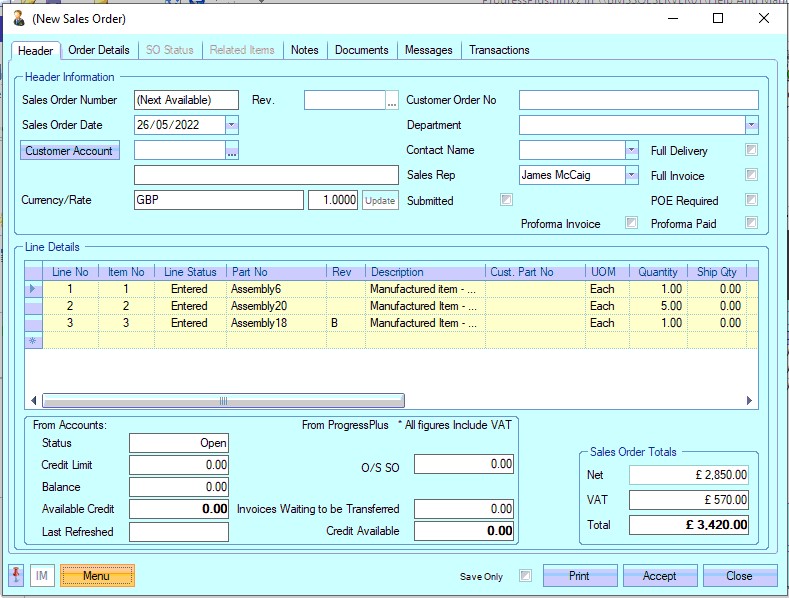Open the Sales Order Date dropdown

[232, 125]
